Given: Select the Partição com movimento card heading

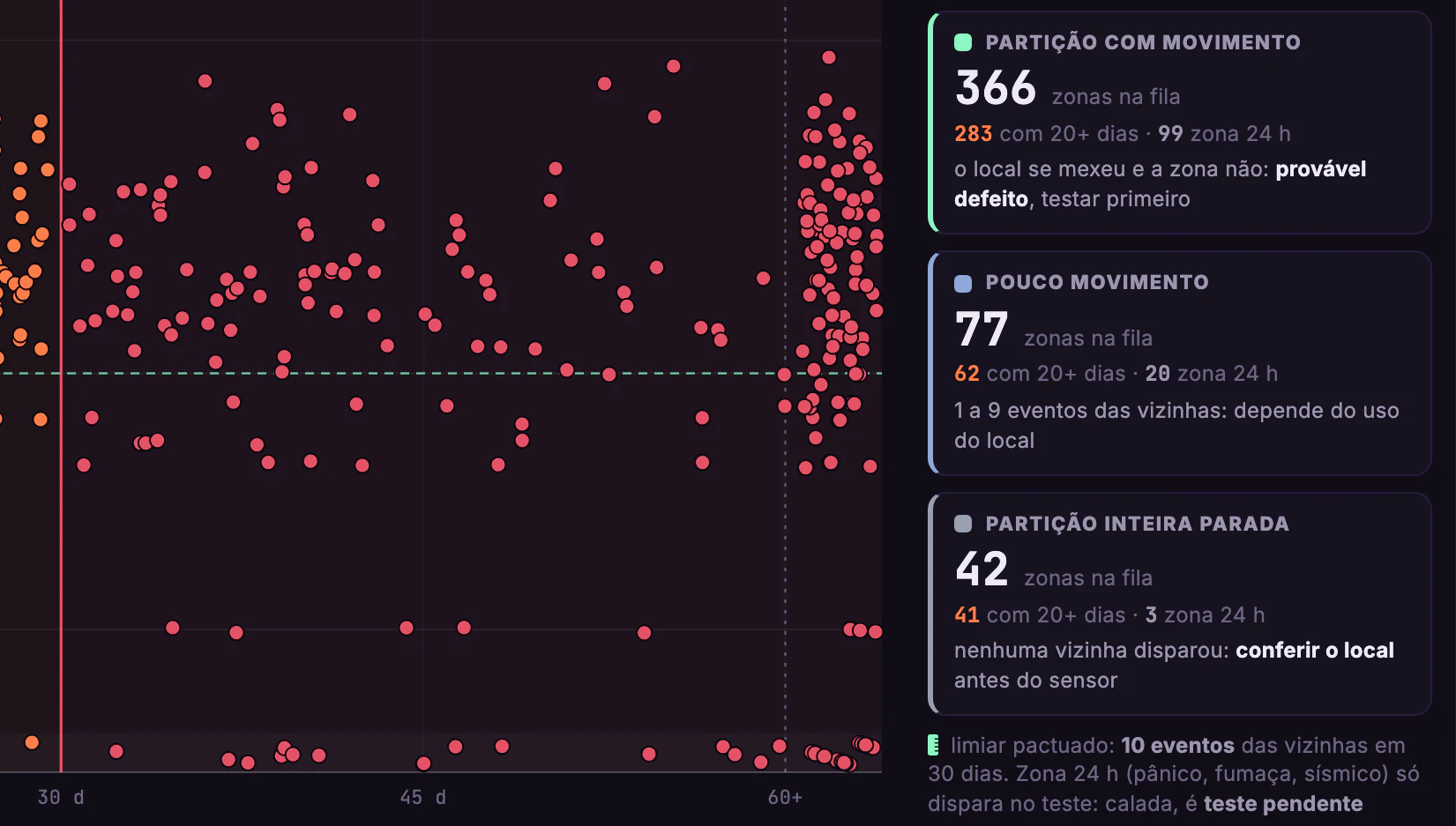Looking at the screenshot, I should coord(1143,42).
